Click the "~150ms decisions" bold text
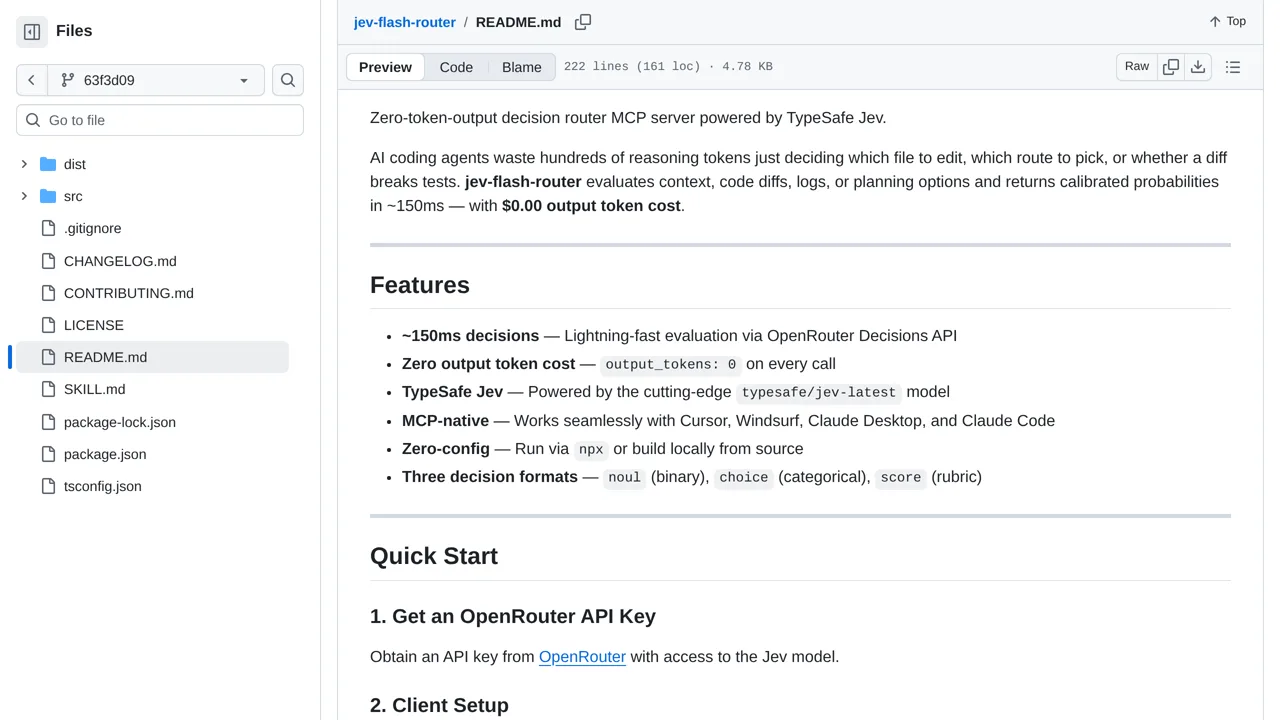 tap(470, 336)
